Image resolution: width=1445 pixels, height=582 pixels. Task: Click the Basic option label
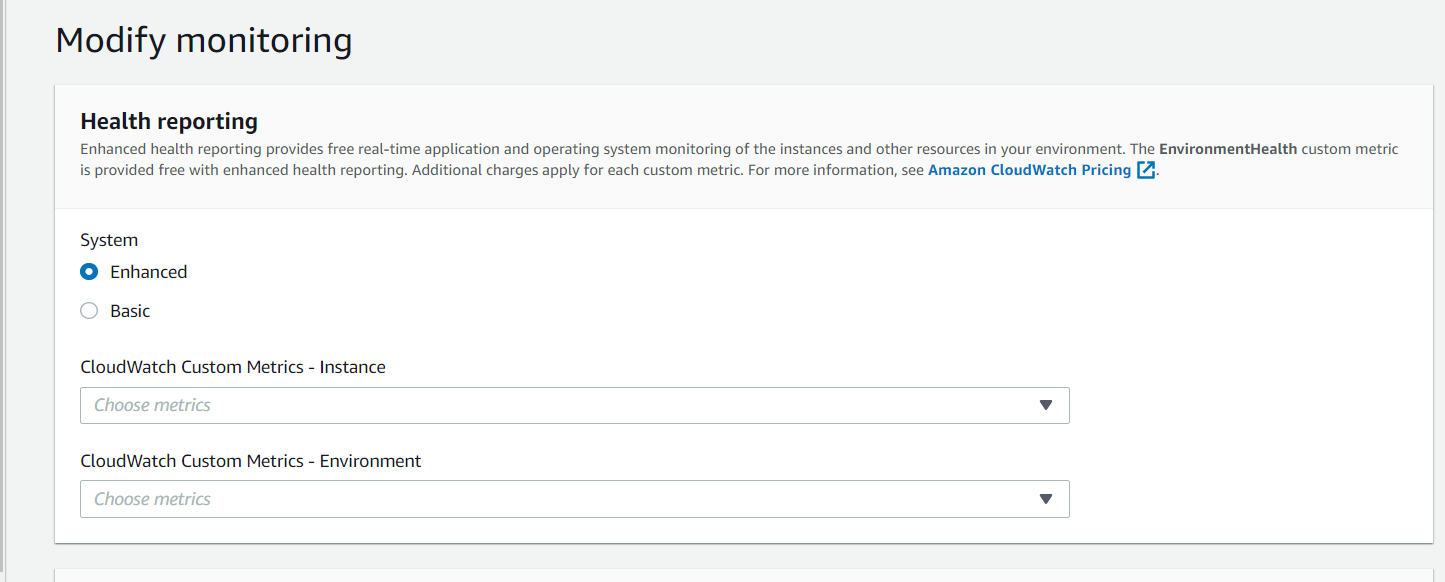130,311
